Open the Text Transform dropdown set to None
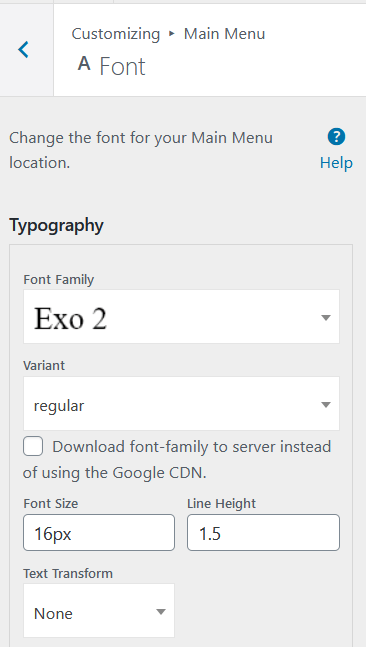The image size is (366, 647). [x=99, y=610]
